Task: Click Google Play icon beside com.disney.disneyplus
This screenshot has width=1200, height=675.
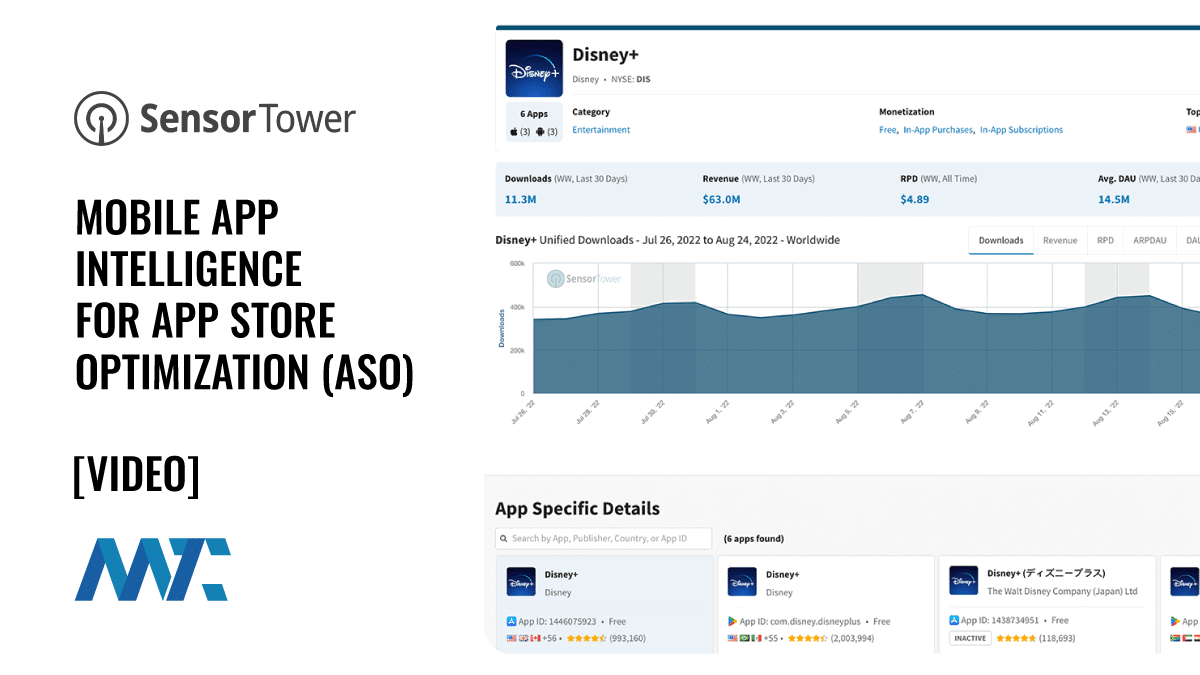Action: (x=733, y=621)
